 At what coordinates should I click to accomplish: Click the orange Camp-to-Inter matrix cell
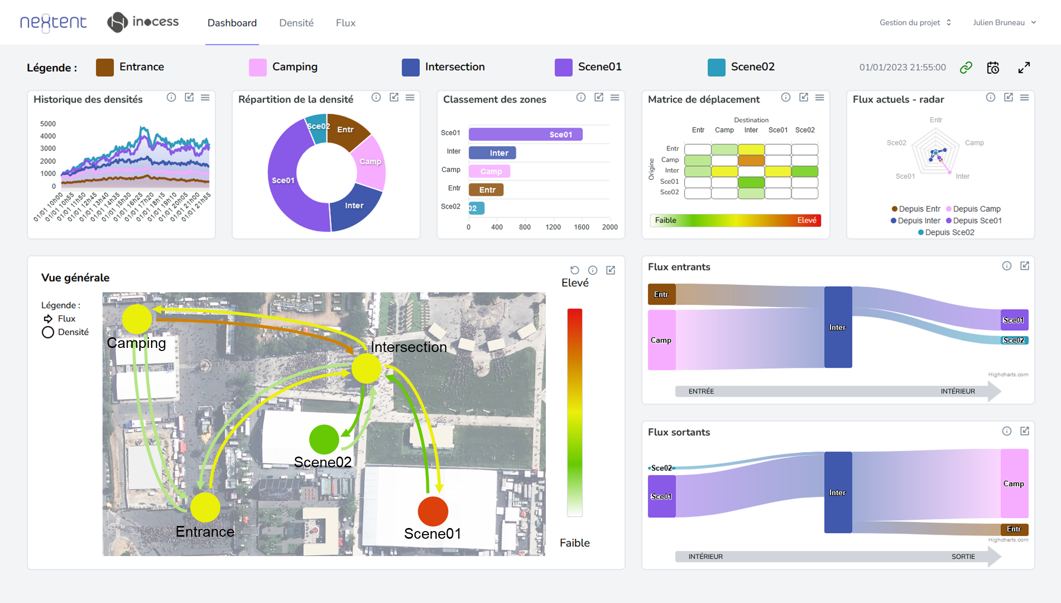tap(751, 160)
